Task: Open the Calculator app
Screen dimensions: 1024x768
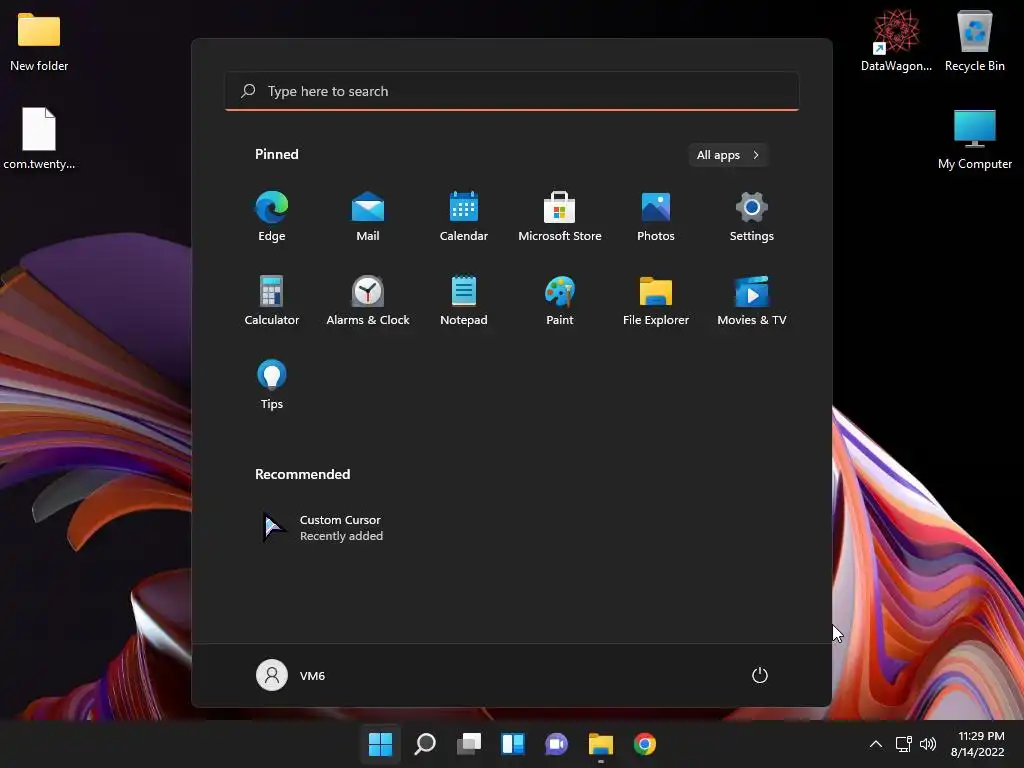Action: click(272, 300)
